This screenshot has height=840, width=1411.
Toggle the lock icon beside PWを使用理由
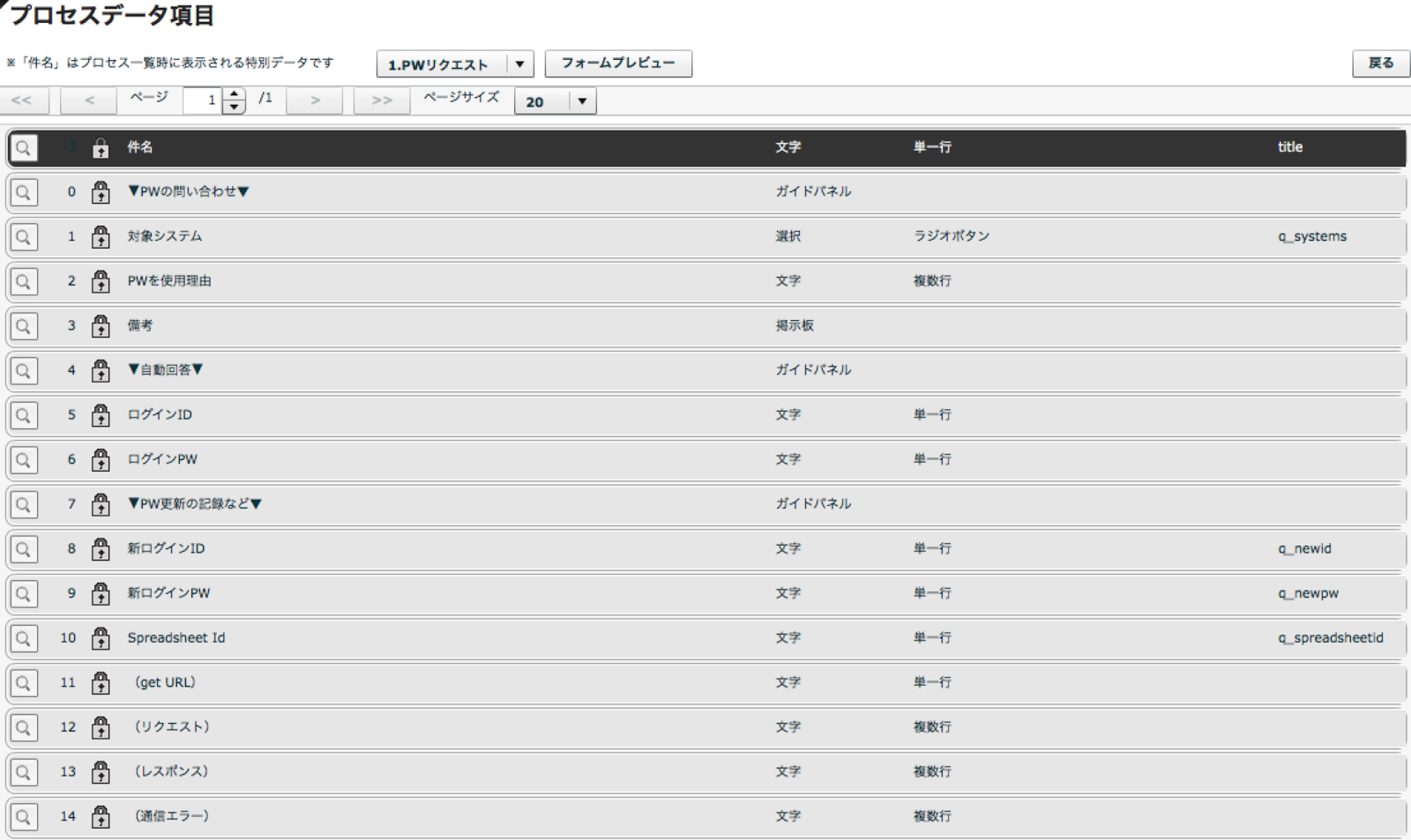pos(100,281)
